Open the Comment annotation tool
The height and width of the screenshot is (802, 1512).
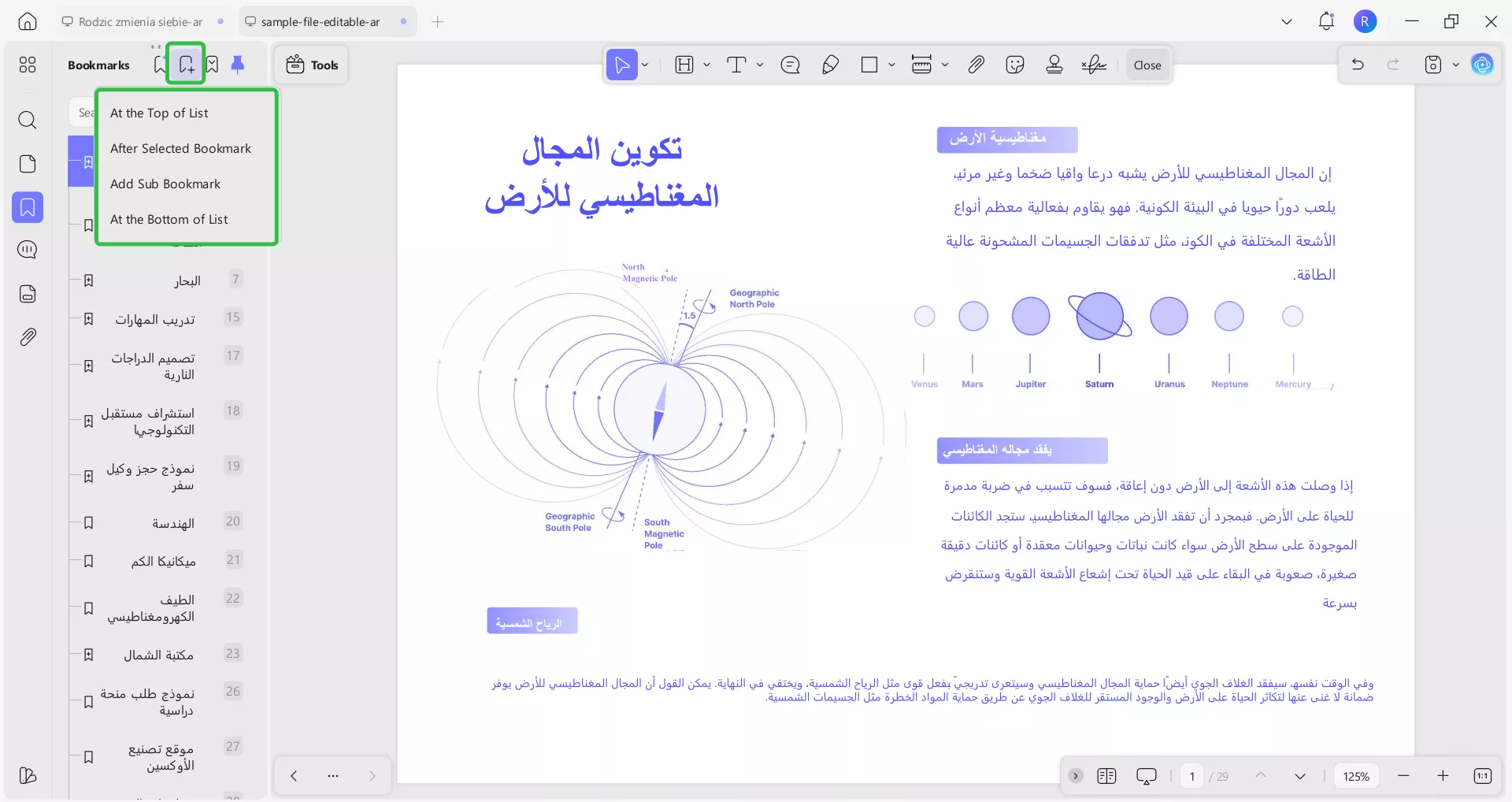click(x=790, y=65)
